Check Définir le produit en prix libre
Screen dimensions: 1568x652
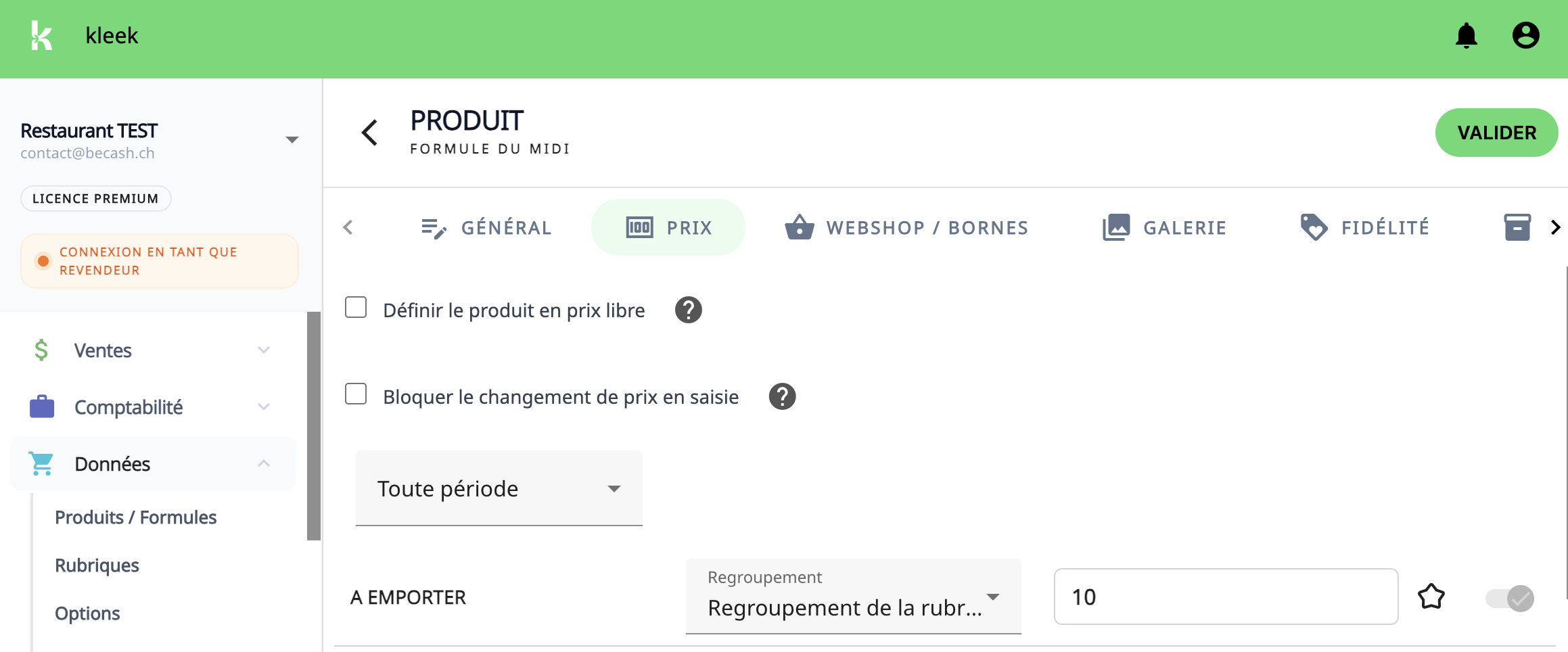tap(356, 308)
